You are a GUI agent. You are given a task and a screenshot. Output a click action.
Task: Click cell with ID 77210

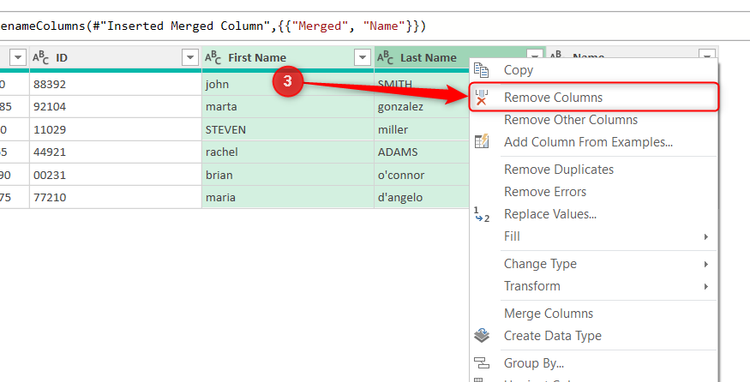[x=115, y=197]
